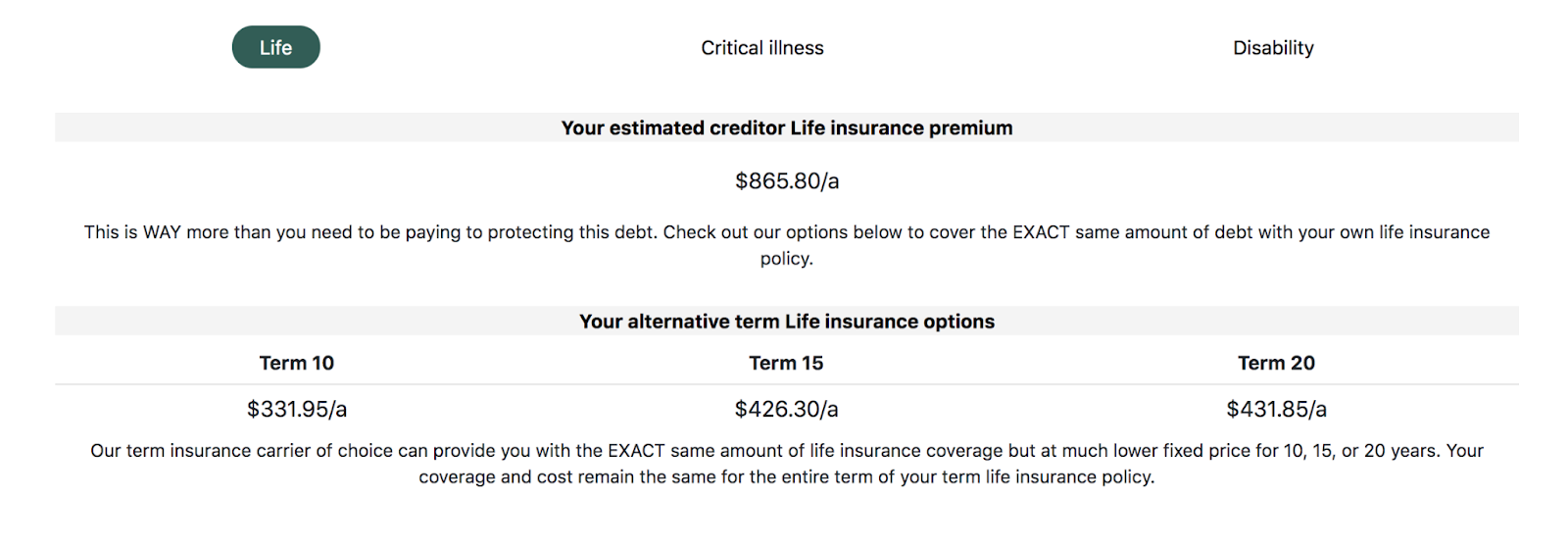Click EXACT in the 'cover the EXACT same amount' sentence

[x=1041, y=232]
